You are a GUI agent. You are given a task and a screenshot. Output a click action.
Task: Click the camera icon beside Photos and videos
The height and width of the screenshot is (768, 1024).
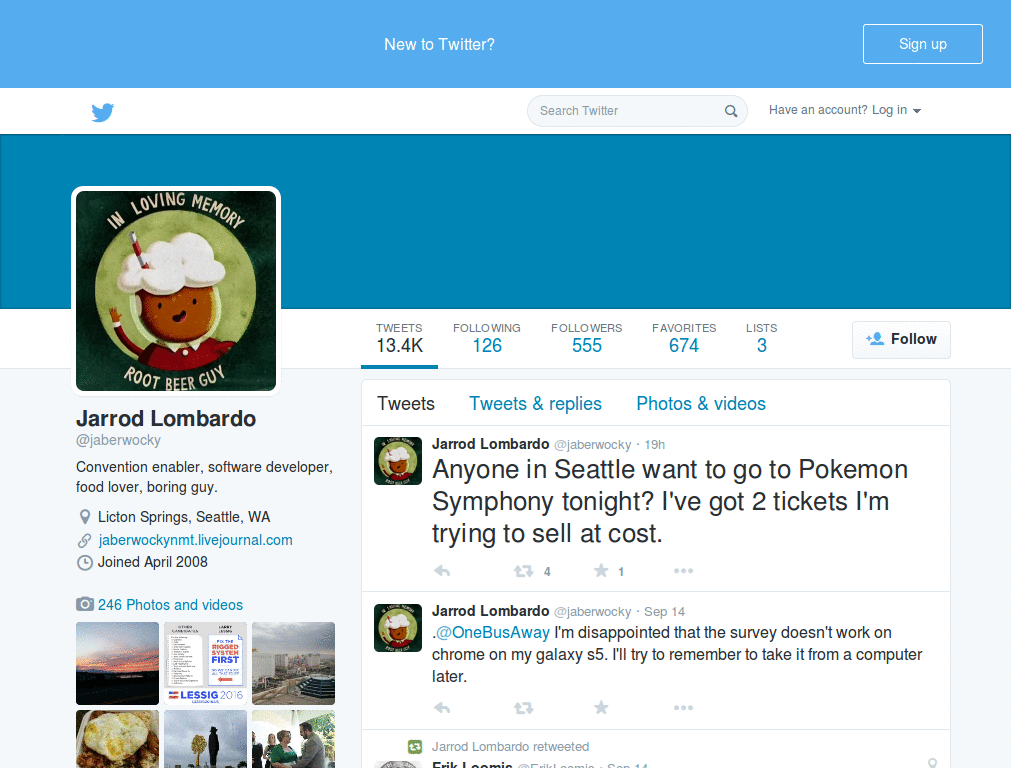pos(85,604)
